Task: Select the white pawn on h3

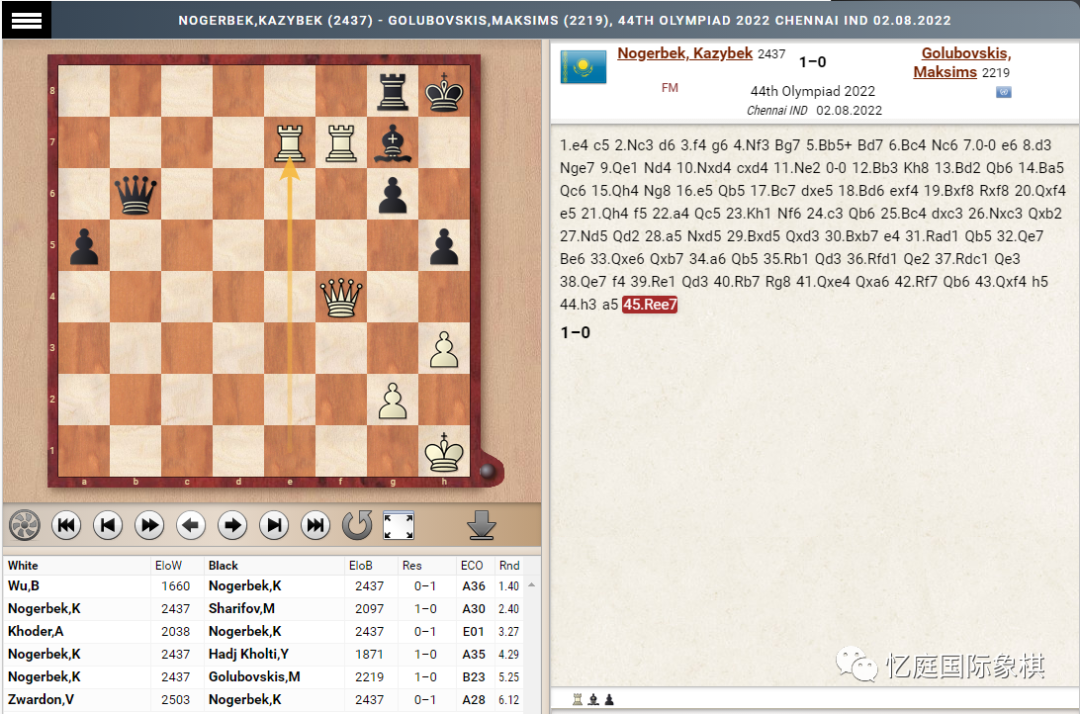Action: (x=444, y=348)
